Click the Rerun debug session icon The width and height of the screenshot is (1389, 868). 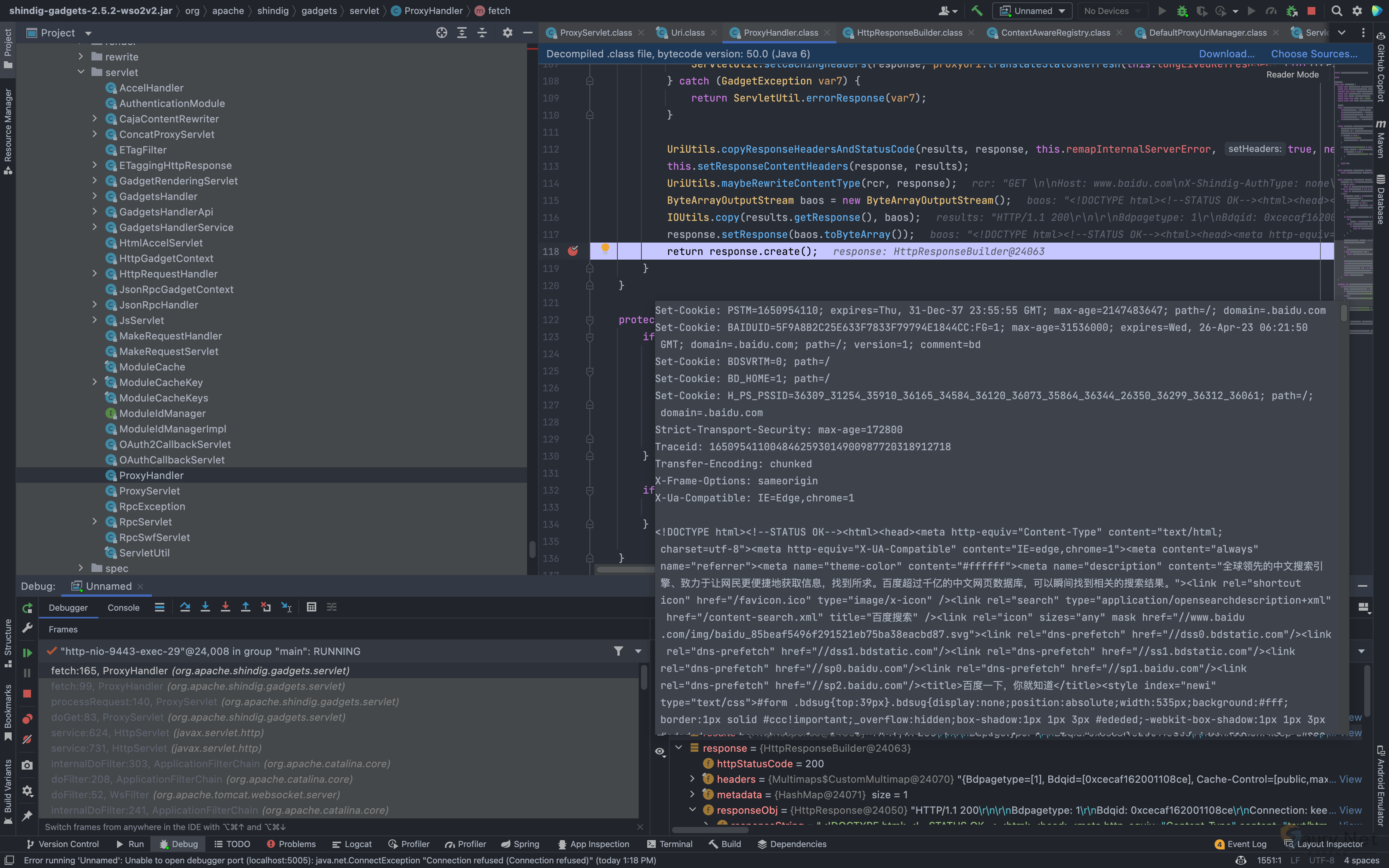pos(27,608)
